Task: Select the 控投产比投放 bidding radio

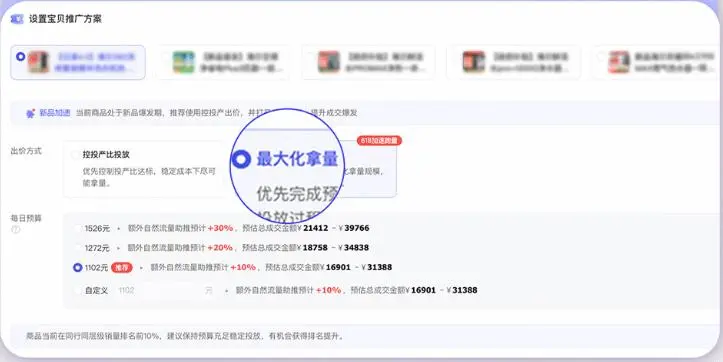Action: pyautogui.click(x=76, y=155)
